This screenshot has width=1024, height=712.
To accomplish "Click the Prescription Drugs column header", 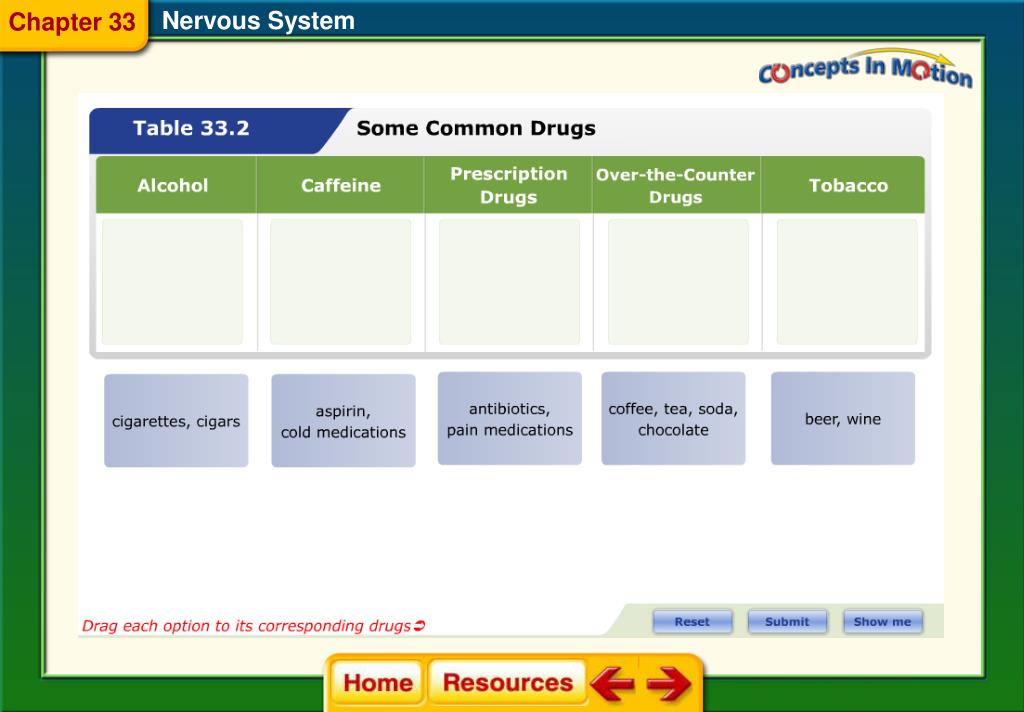I will (509, 185).
